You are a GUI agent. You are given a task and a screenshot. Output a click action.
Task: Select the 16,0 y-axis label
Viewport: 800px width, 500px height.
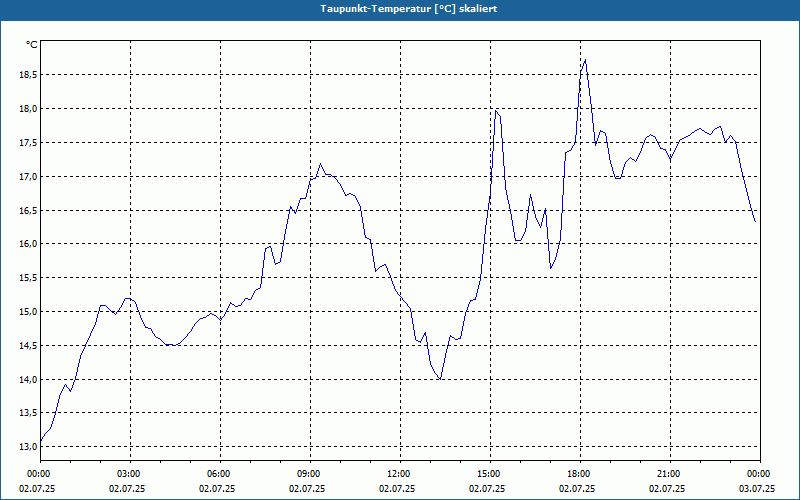coord(29,244)
